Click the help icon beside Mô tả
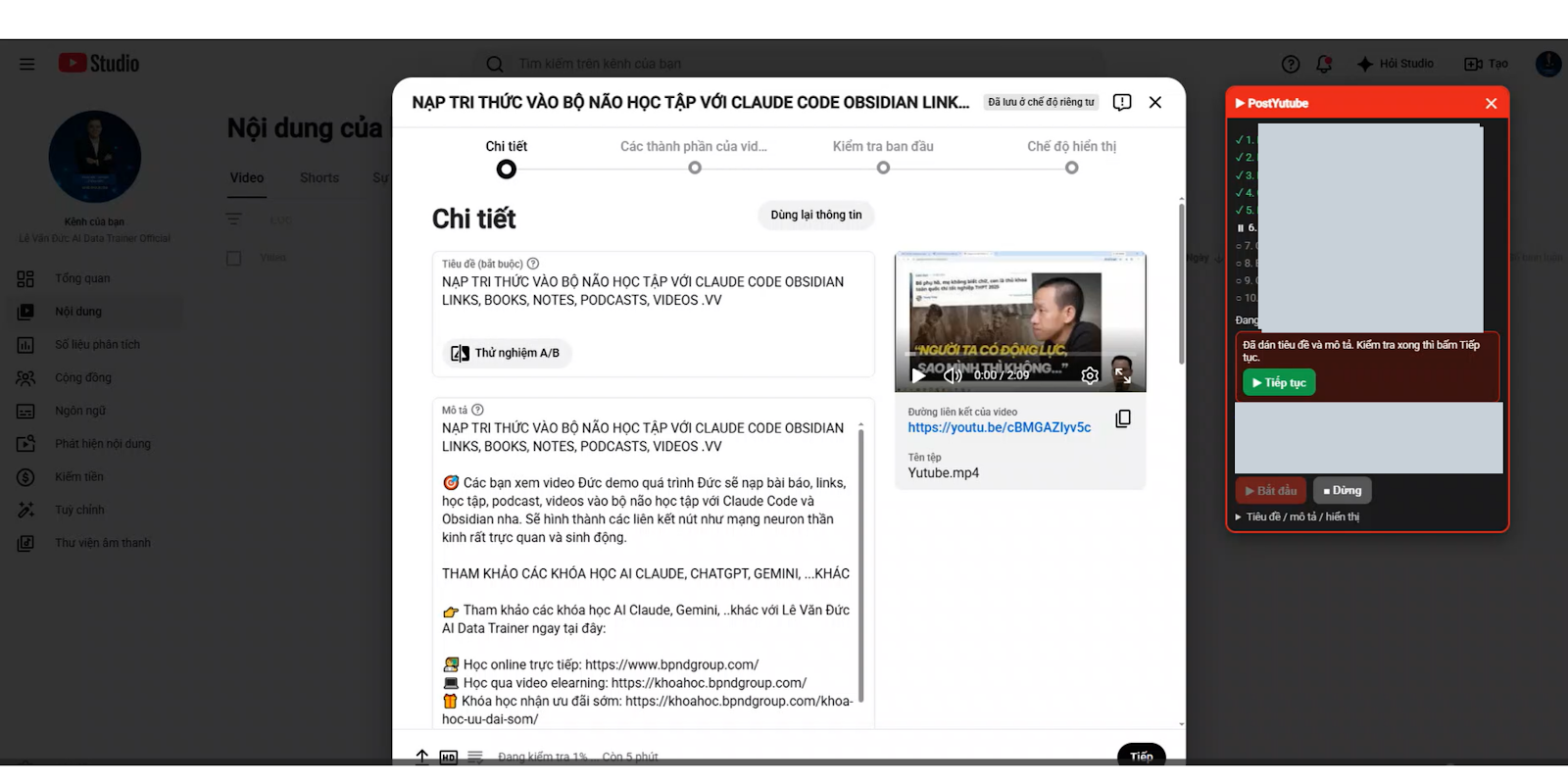Image resolution: width=1568 pixels, height=784 pixels. pyautogui.click(x=477, y=410)
